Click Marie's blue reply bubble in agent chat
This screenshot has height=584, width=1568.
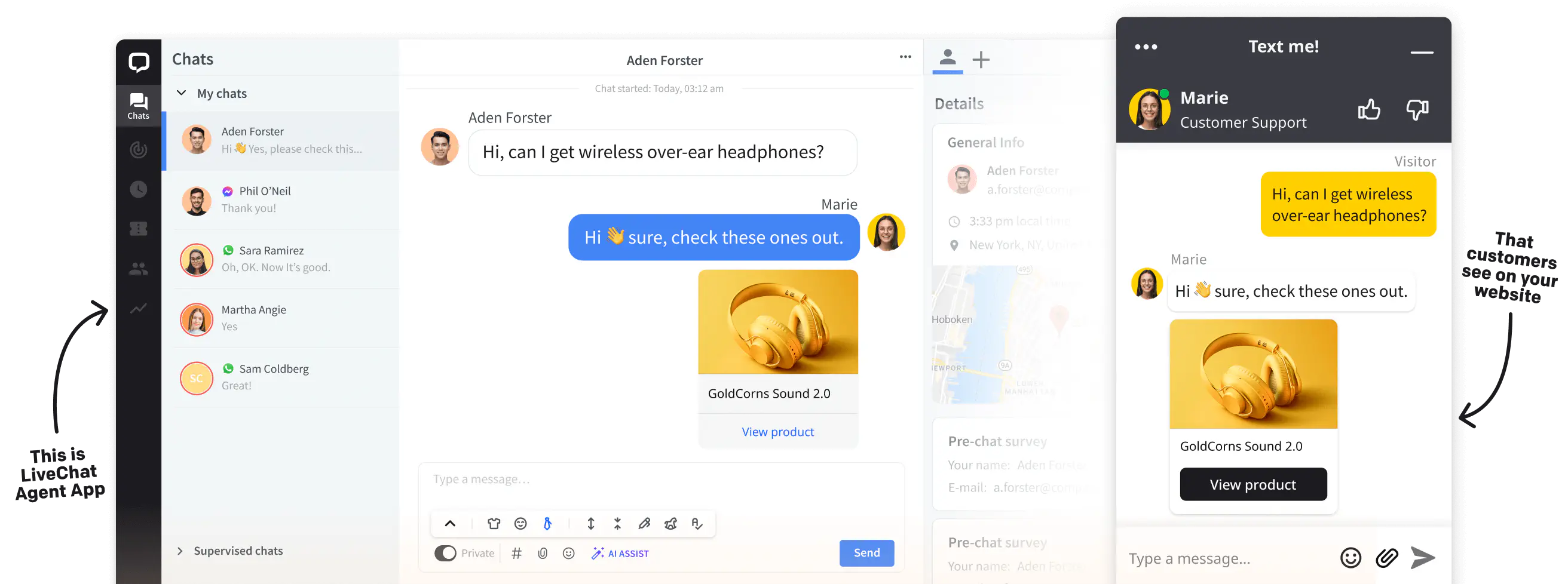(x=713, y=237)
